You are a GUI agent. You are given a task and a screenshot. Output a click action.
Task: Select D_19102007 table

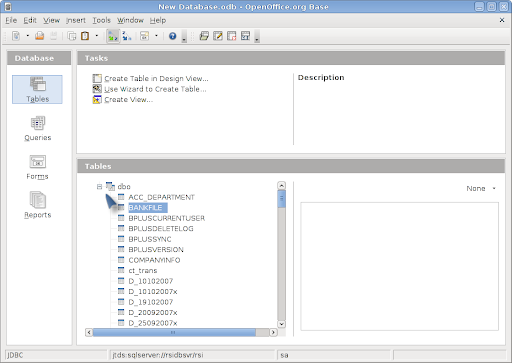151,302
